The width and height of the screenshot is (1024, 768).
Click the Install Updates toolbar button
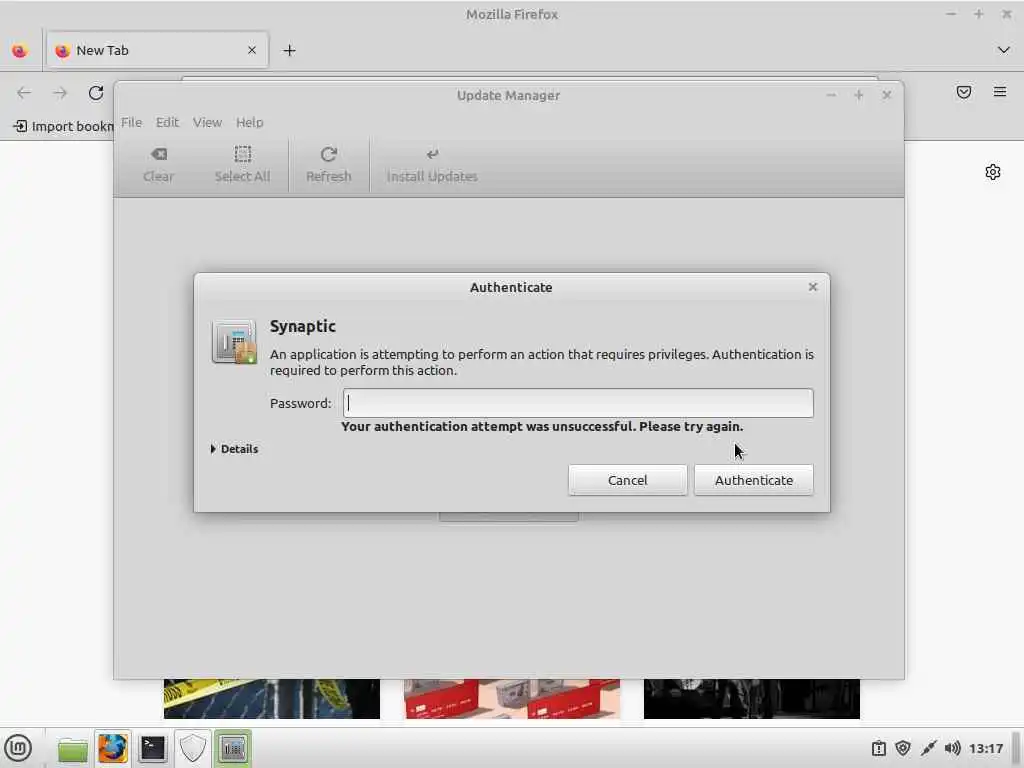432,165
